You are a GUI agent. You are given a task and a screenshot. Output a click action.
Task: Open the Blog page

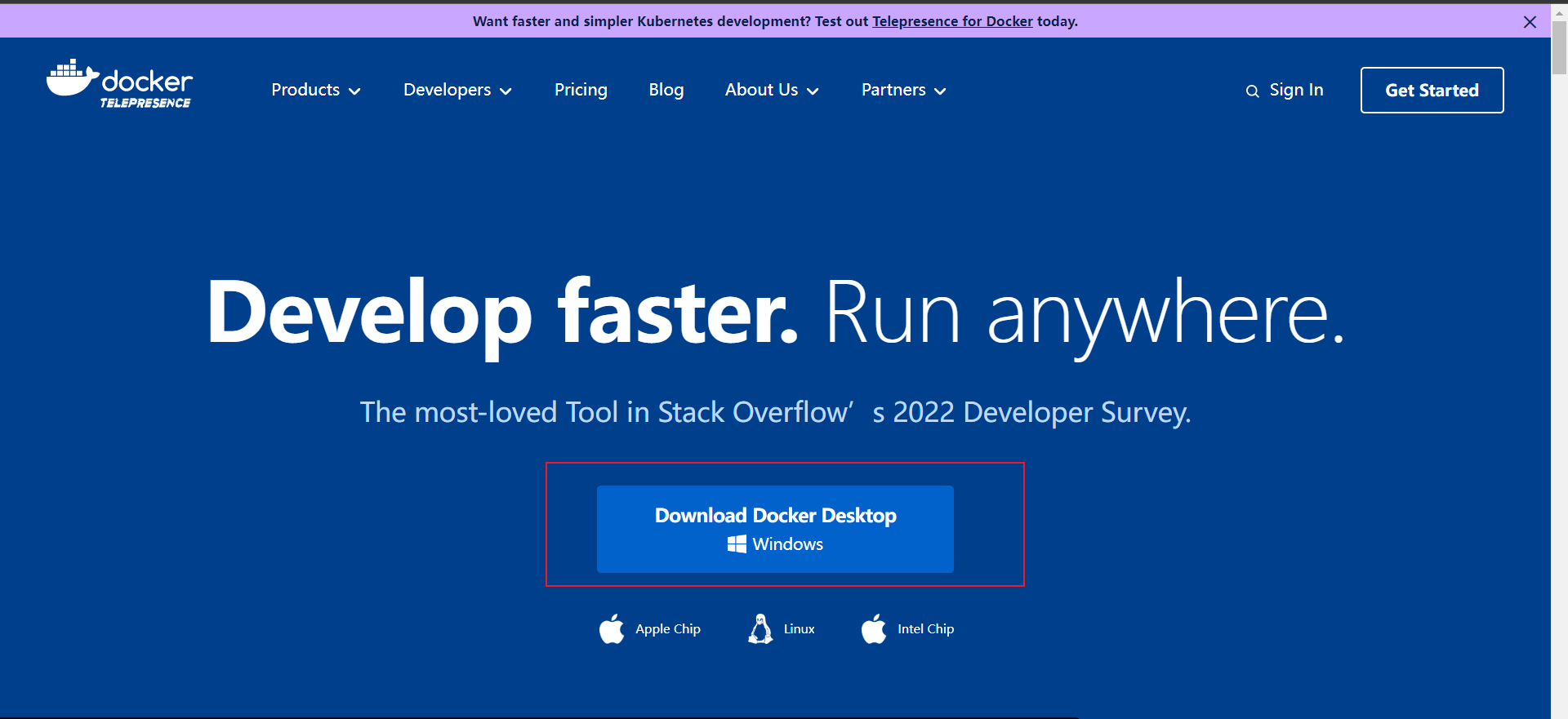click(666, 90)
